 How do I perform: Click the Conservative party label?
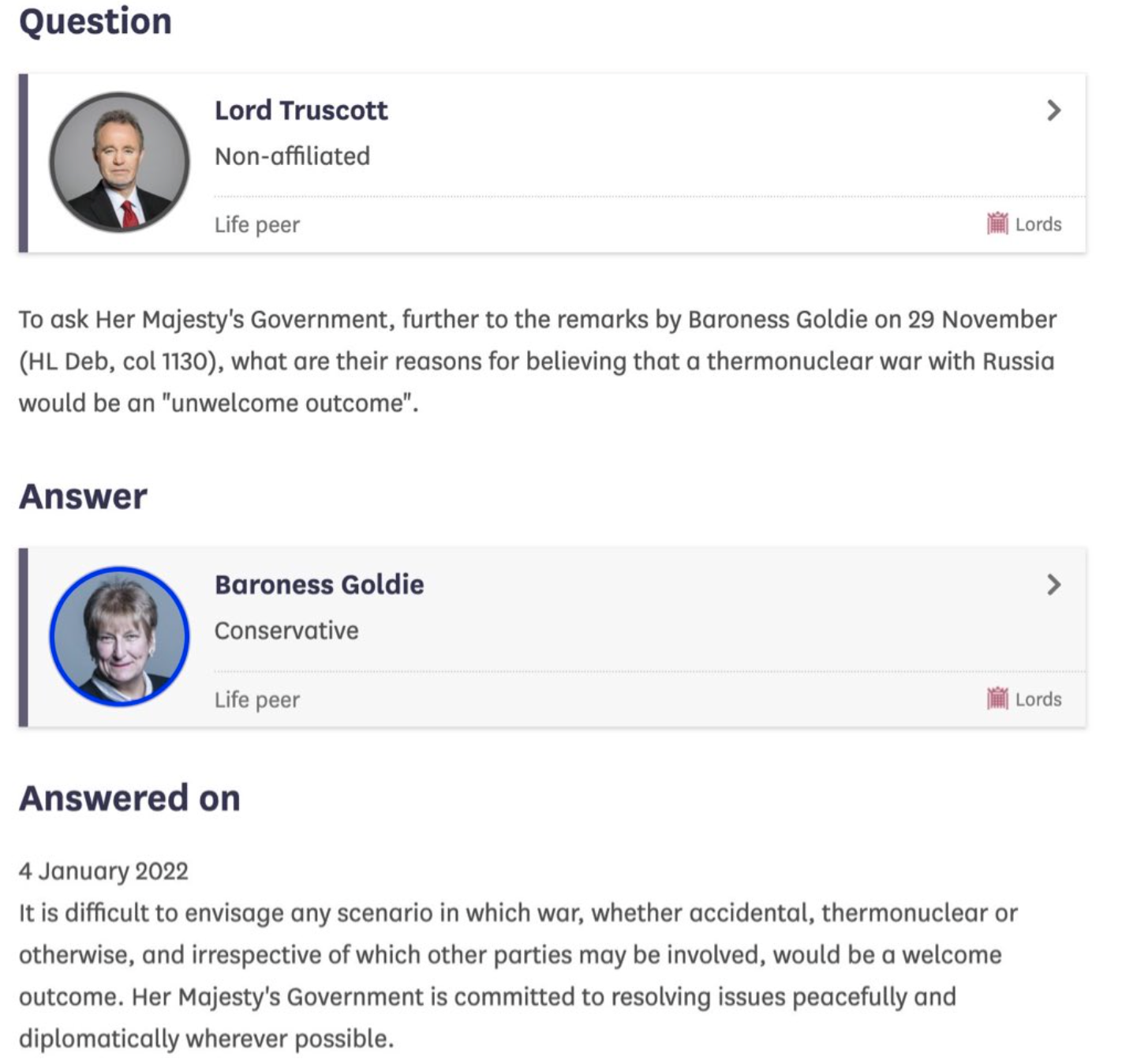click(286, 631)
